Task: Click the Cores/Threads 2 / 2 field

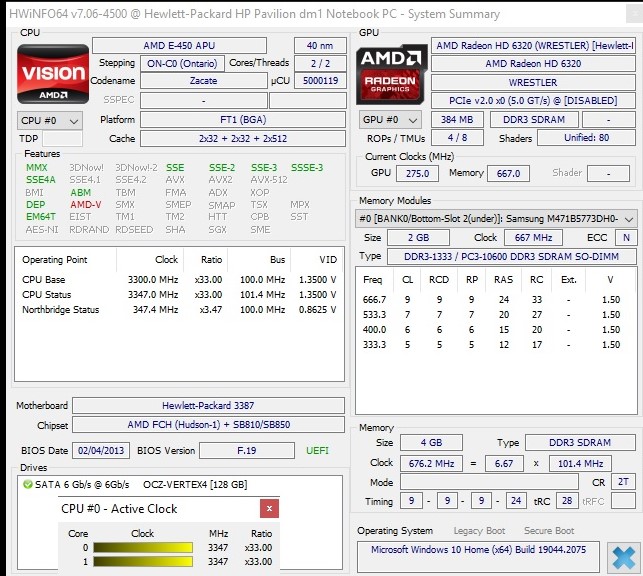Action: 320,64
